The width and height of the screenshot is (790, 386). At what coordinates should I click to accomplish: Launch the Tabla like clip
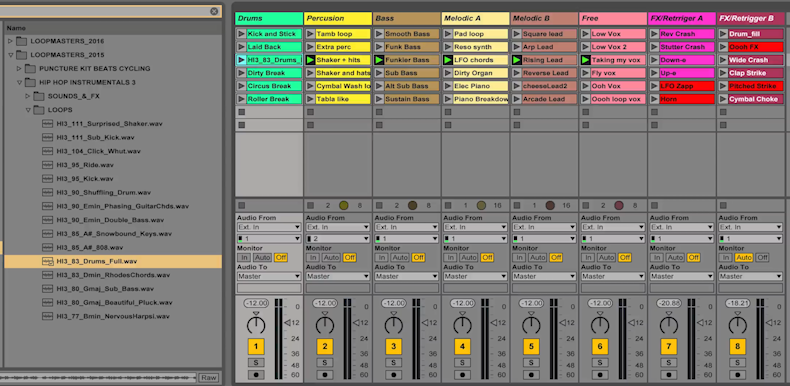(310, 99)
